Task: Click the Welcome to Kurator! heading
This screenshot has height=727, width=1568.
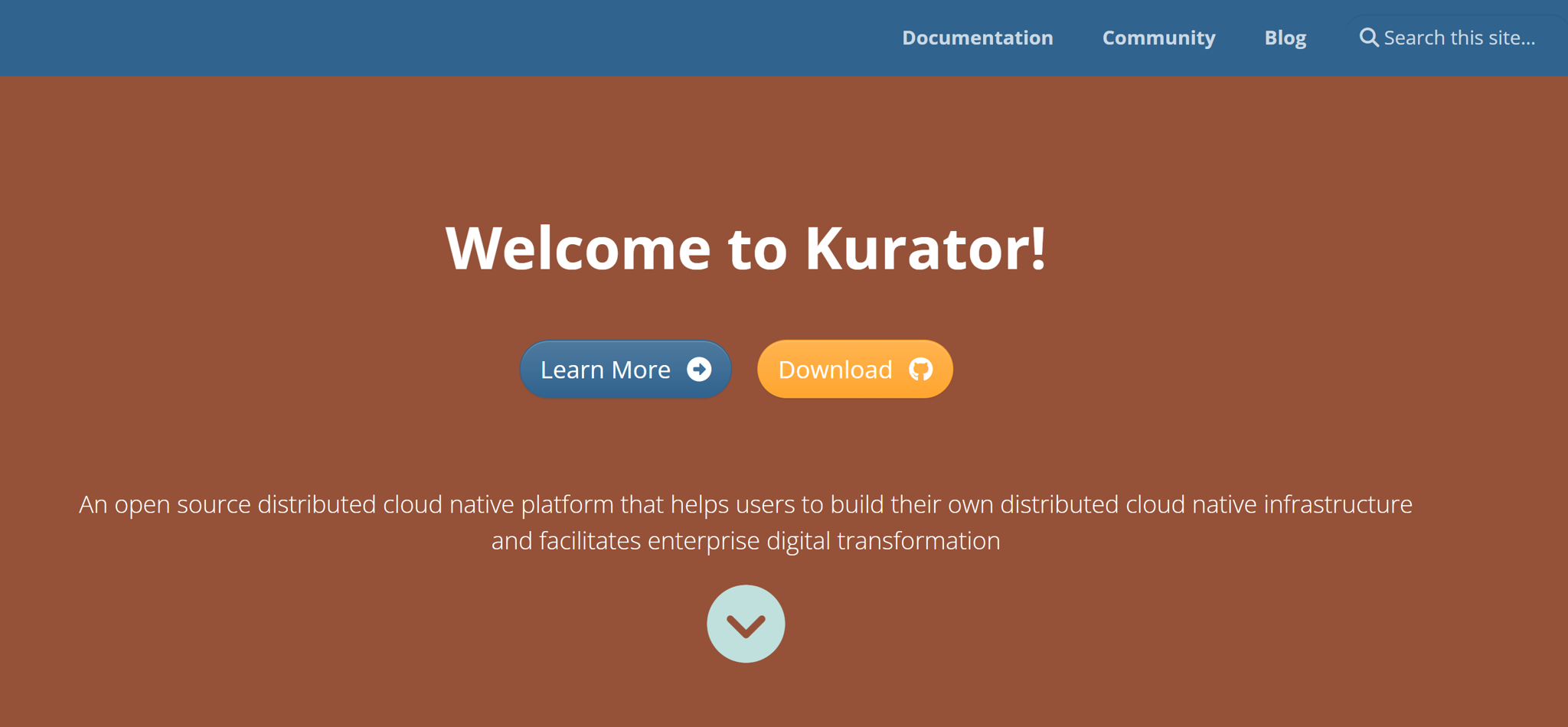Action: (x=746, y=248)
